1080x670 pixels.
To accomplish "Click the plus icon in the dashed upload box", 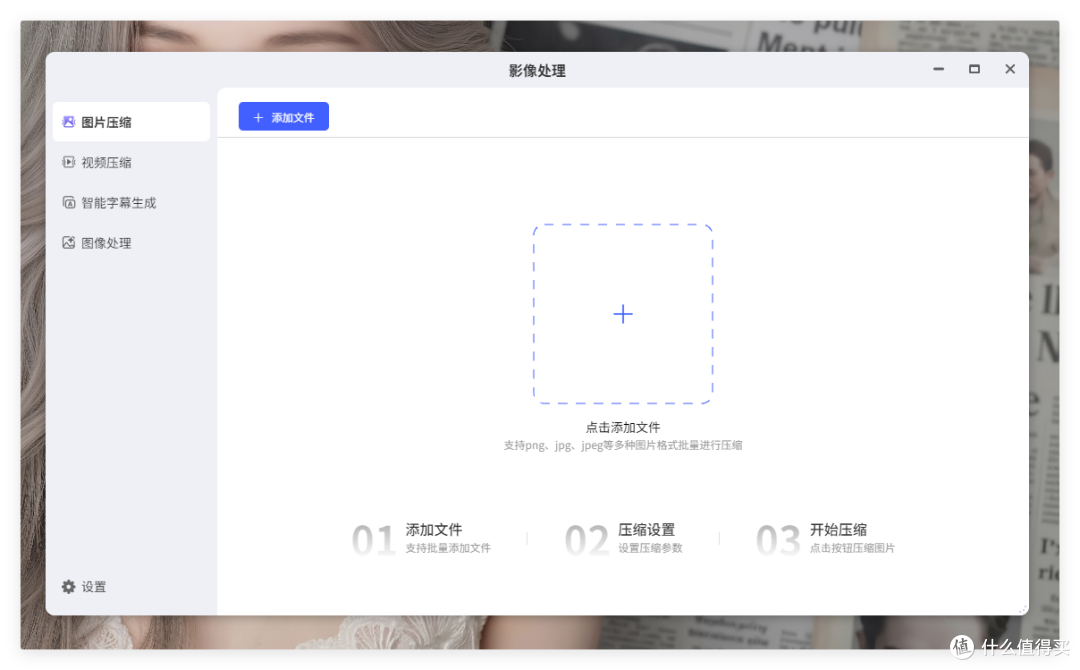I will pyautogui.click(x=623, y=314).
